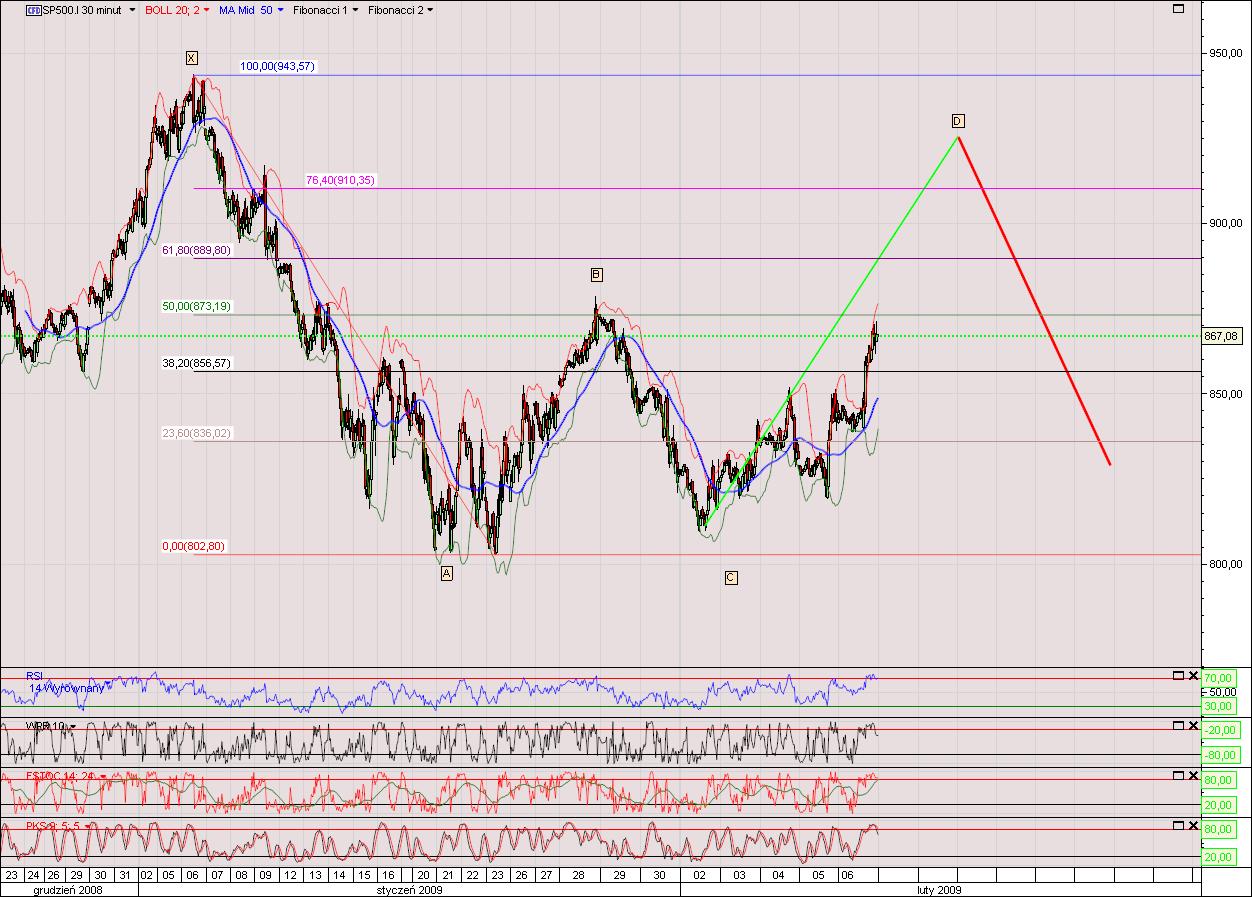The width and height of the screenshot is (1252, 897).
Task: Select the C wave marker label
Action: (731, 577)
